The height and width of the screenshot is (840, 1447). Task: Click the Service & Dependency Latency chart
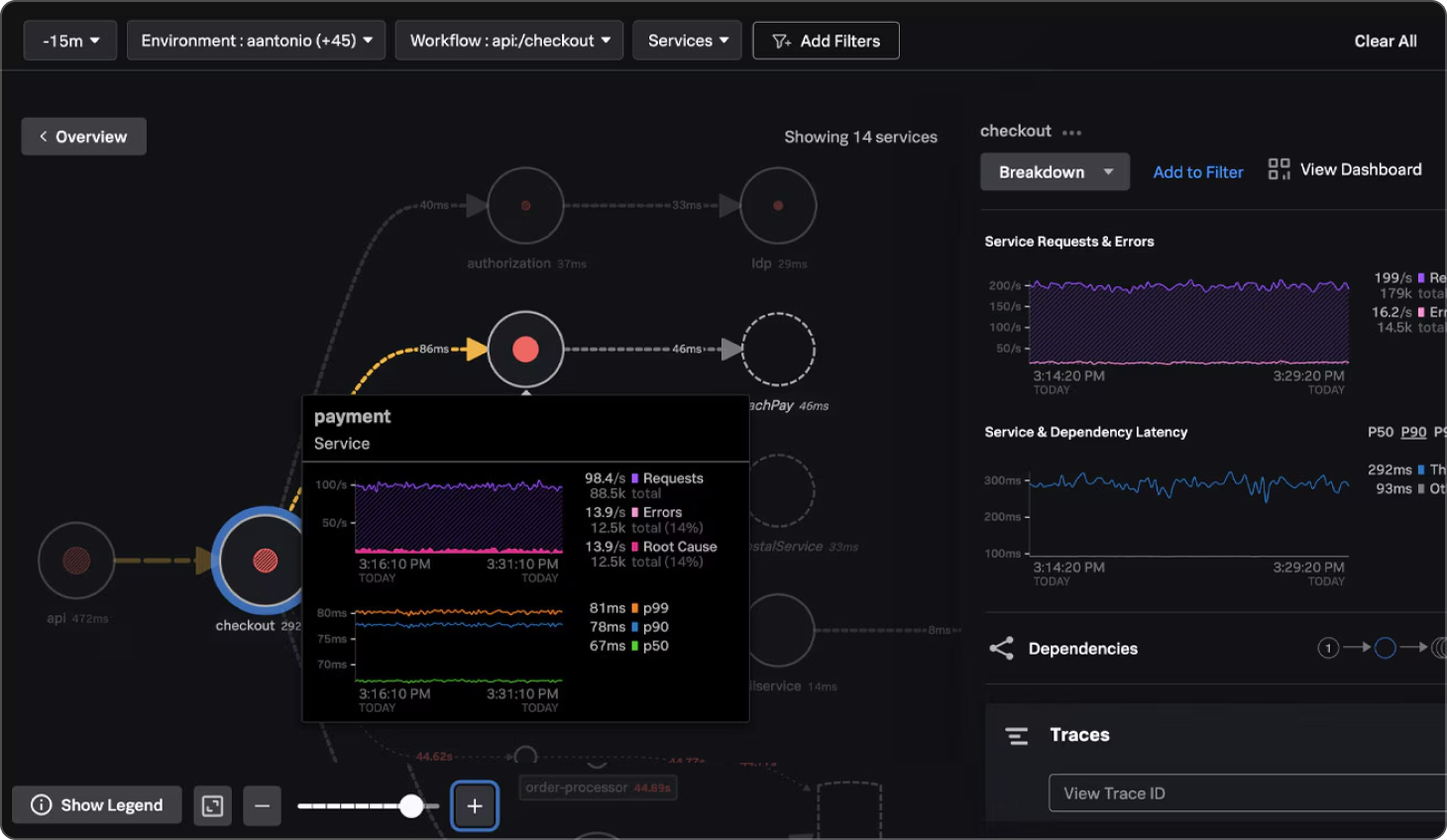coord(1189,512)
